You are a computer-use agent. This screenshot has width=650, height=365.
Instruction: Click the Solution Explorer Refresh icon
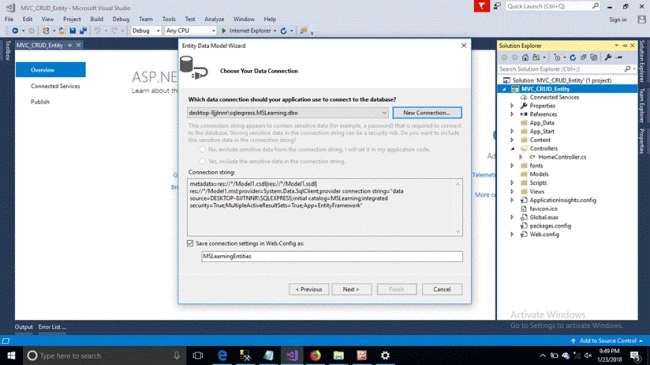[572, 58]
